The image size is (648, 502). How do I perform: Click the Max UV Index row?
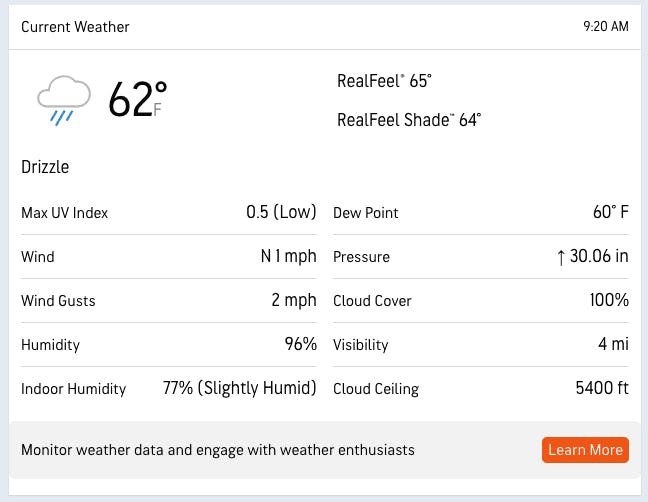(168, 213)
